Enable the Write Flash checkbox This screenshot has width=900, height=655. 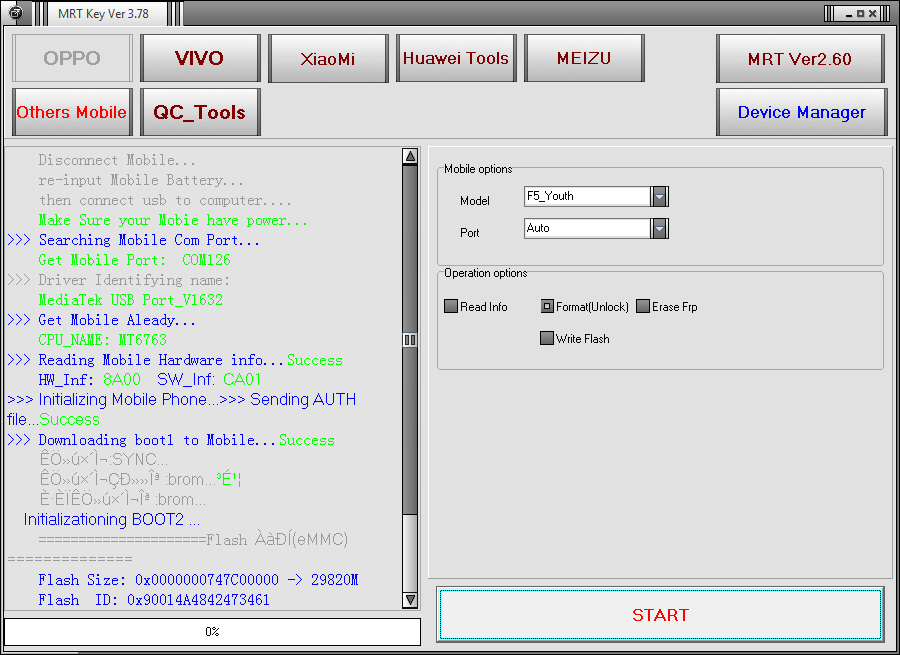point(547,338)
